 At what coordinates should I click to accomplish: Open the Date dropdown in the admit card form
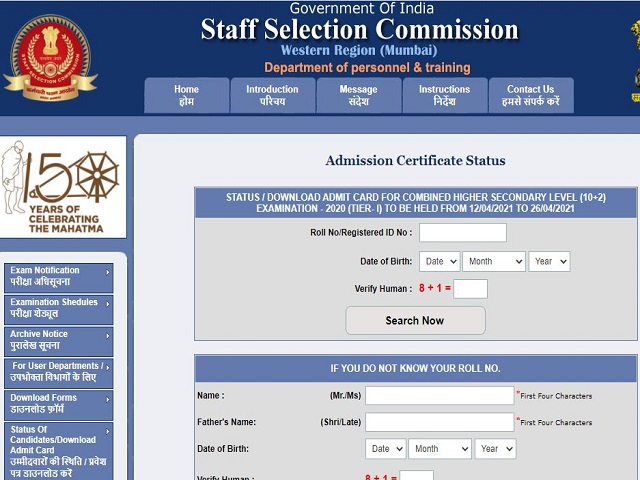coord(440,262)
